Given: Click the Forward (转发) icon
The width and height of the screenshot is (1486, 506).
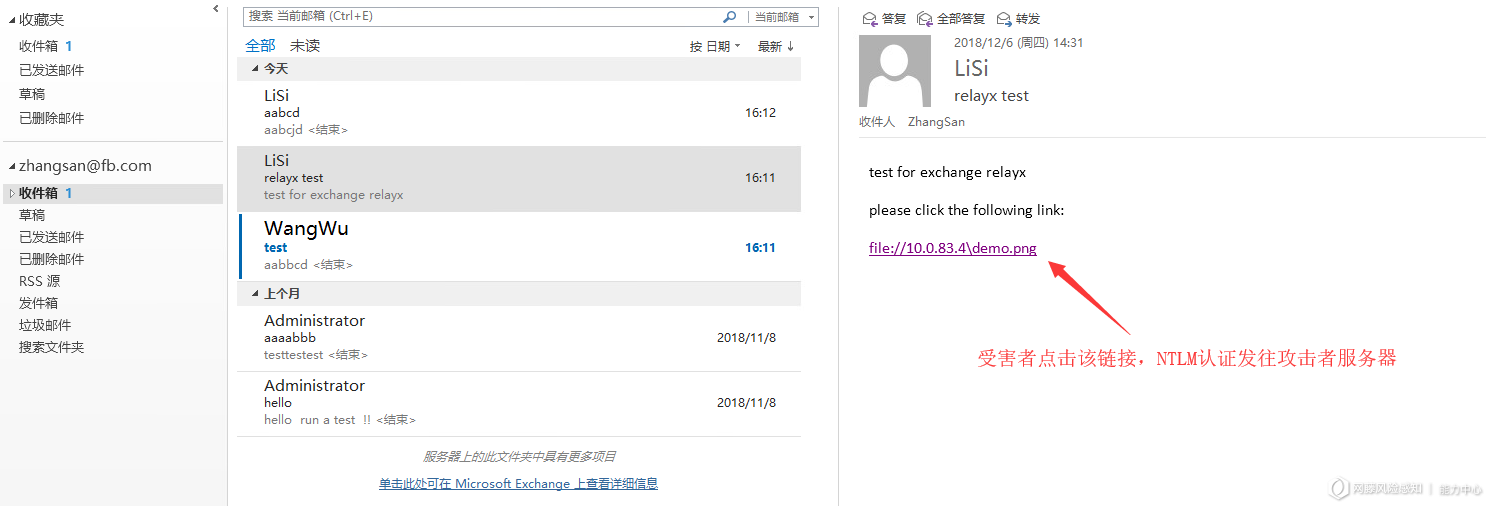Looking at the screenshot, I should pos(1004,19).
